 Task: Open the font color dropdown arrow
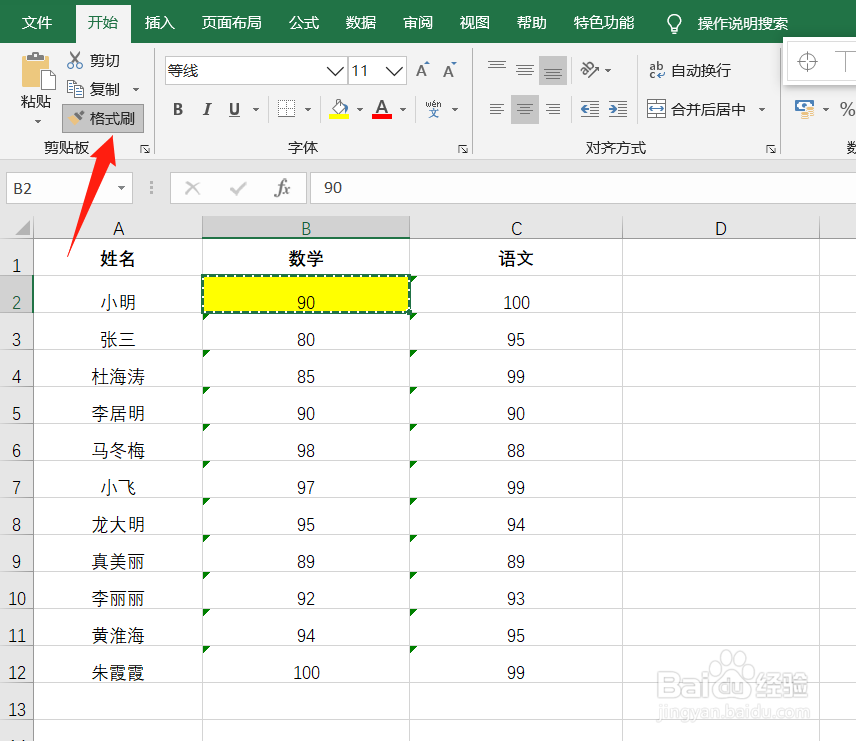point(403,110)
